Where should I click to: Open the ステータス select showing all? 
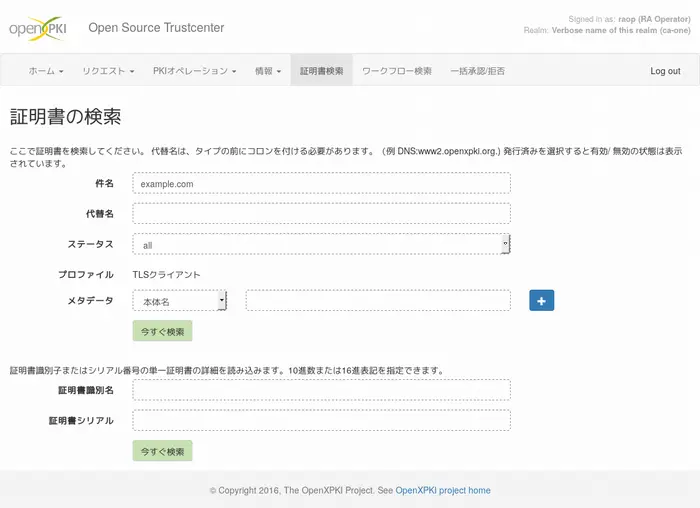(x=321, y=244)
